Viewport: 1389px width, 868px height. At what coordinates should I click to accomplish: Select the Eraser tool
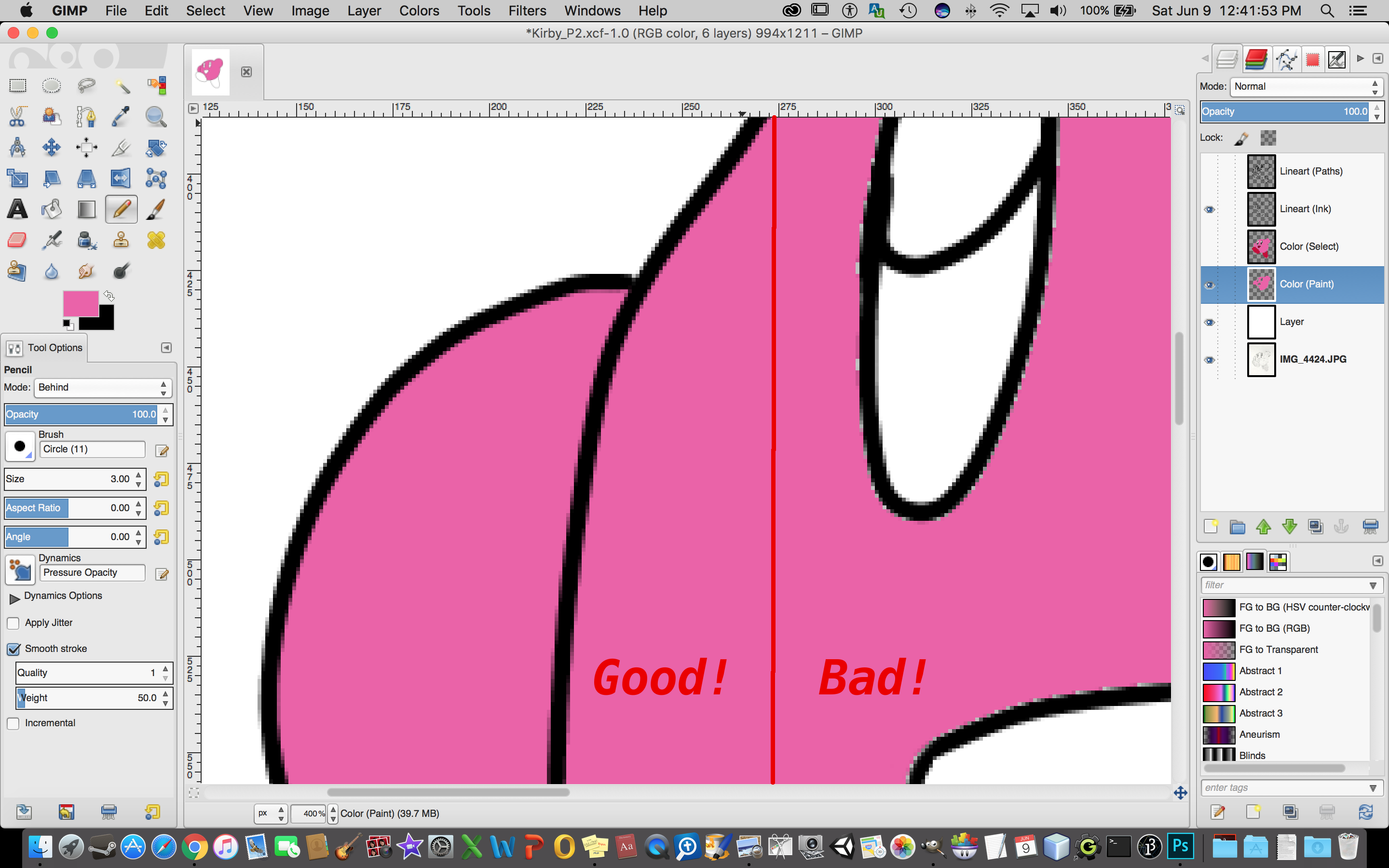18,240
